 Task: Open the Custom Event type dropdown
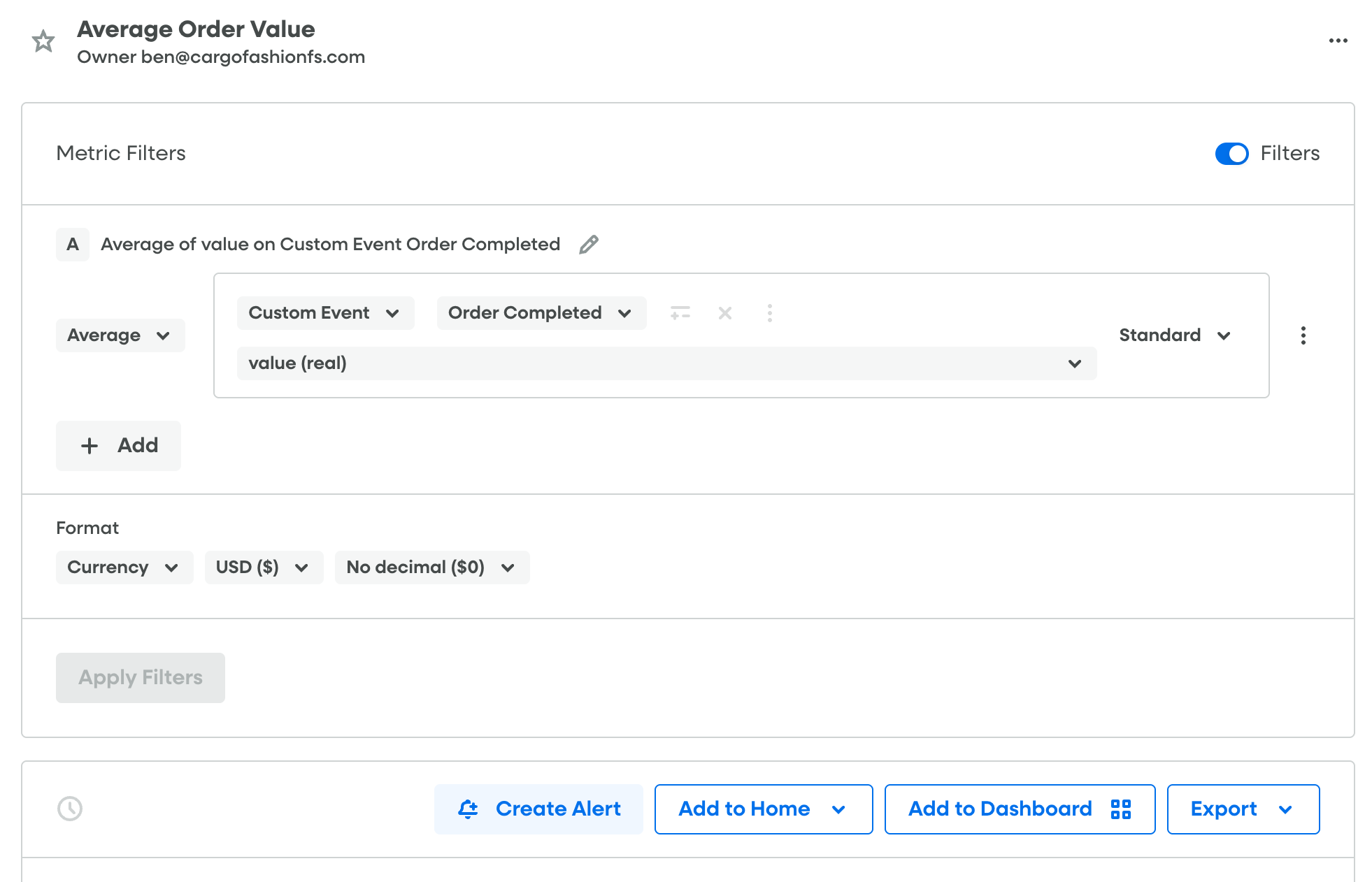[x=325, y=312]
